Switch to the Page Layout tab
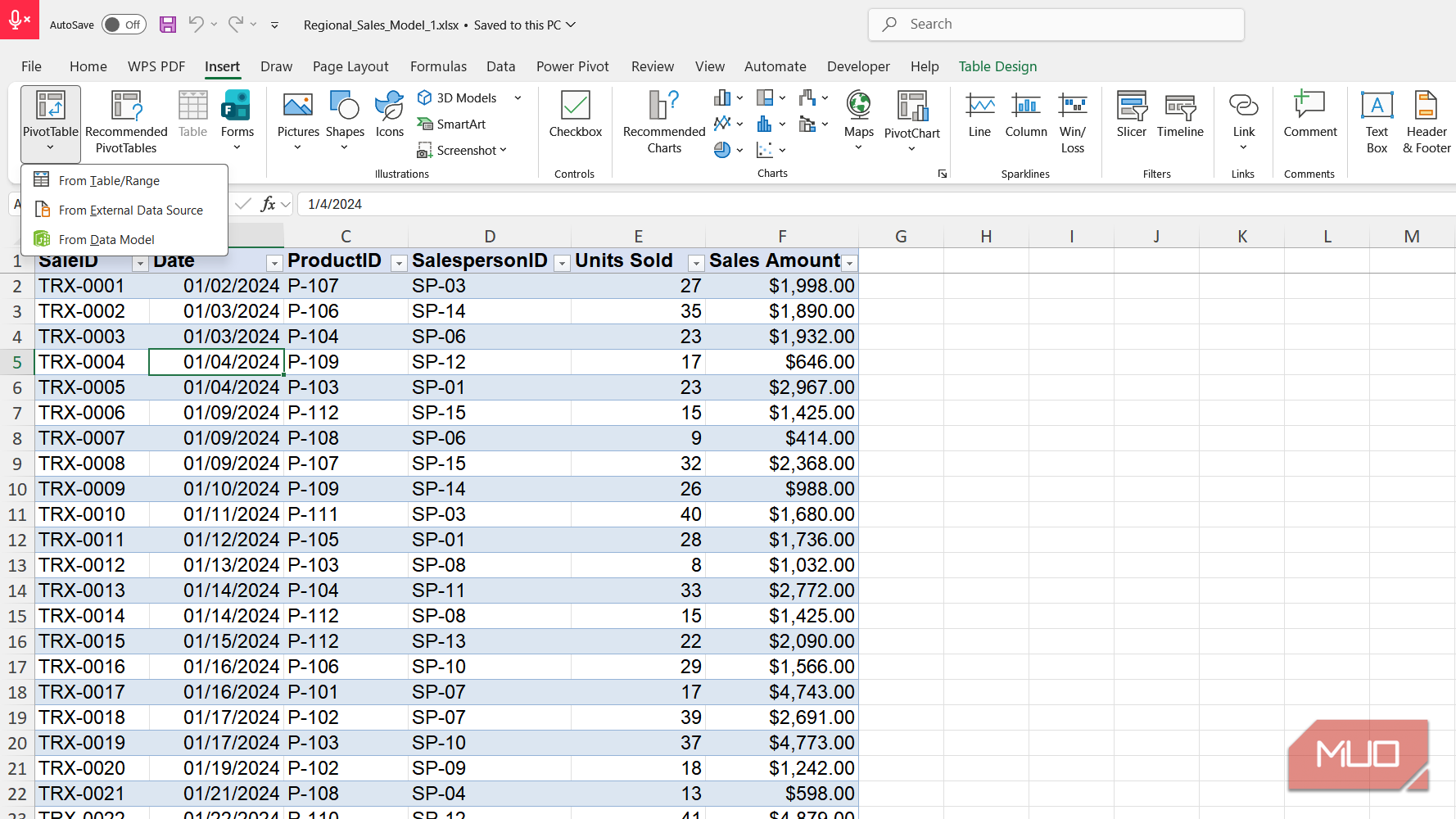The height and width of the screenshot is (819, 1456). [350, 66]
